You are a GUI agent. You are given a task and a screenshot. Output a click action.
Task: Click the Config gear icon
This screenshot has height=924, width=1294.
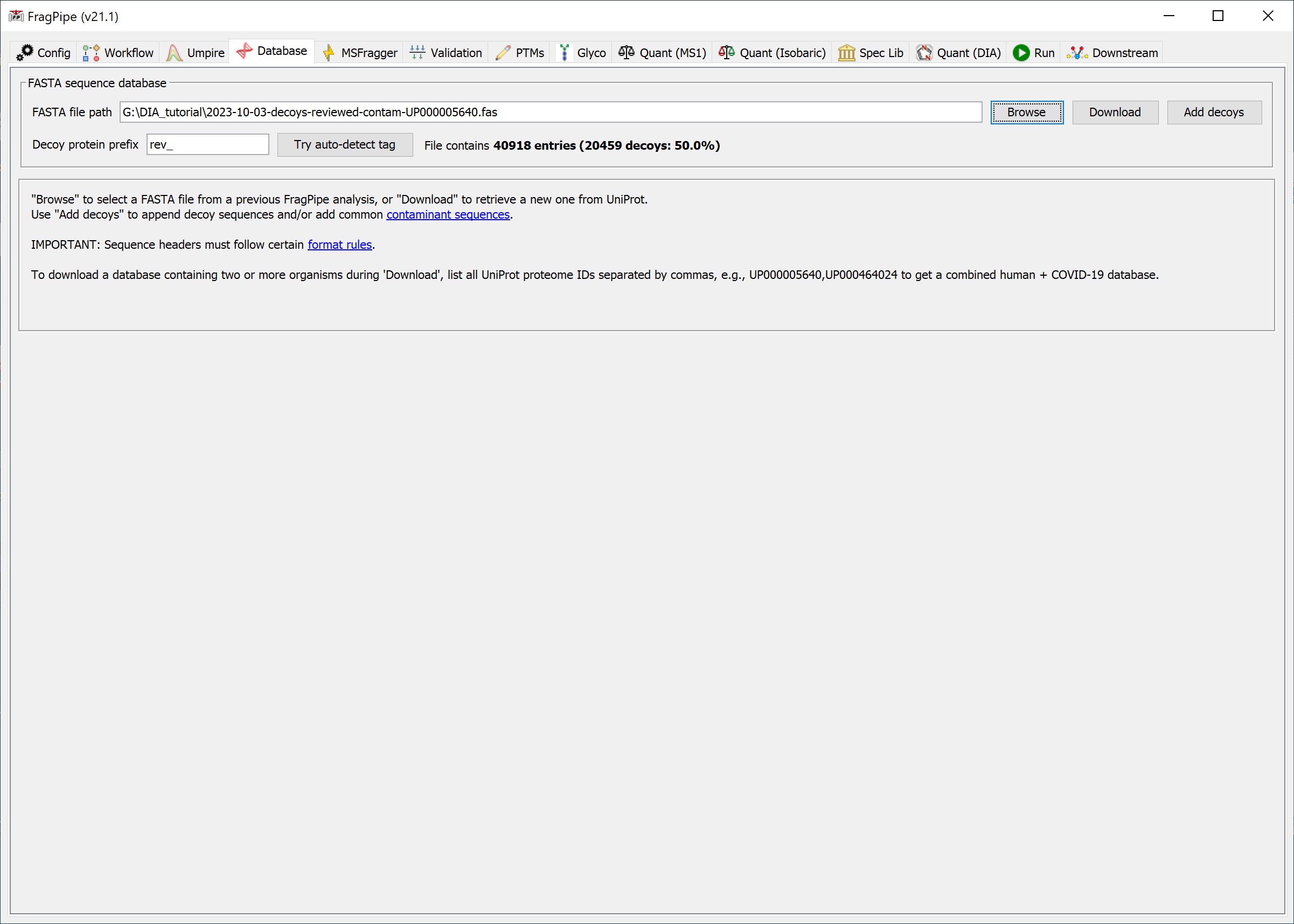point(25,52)
